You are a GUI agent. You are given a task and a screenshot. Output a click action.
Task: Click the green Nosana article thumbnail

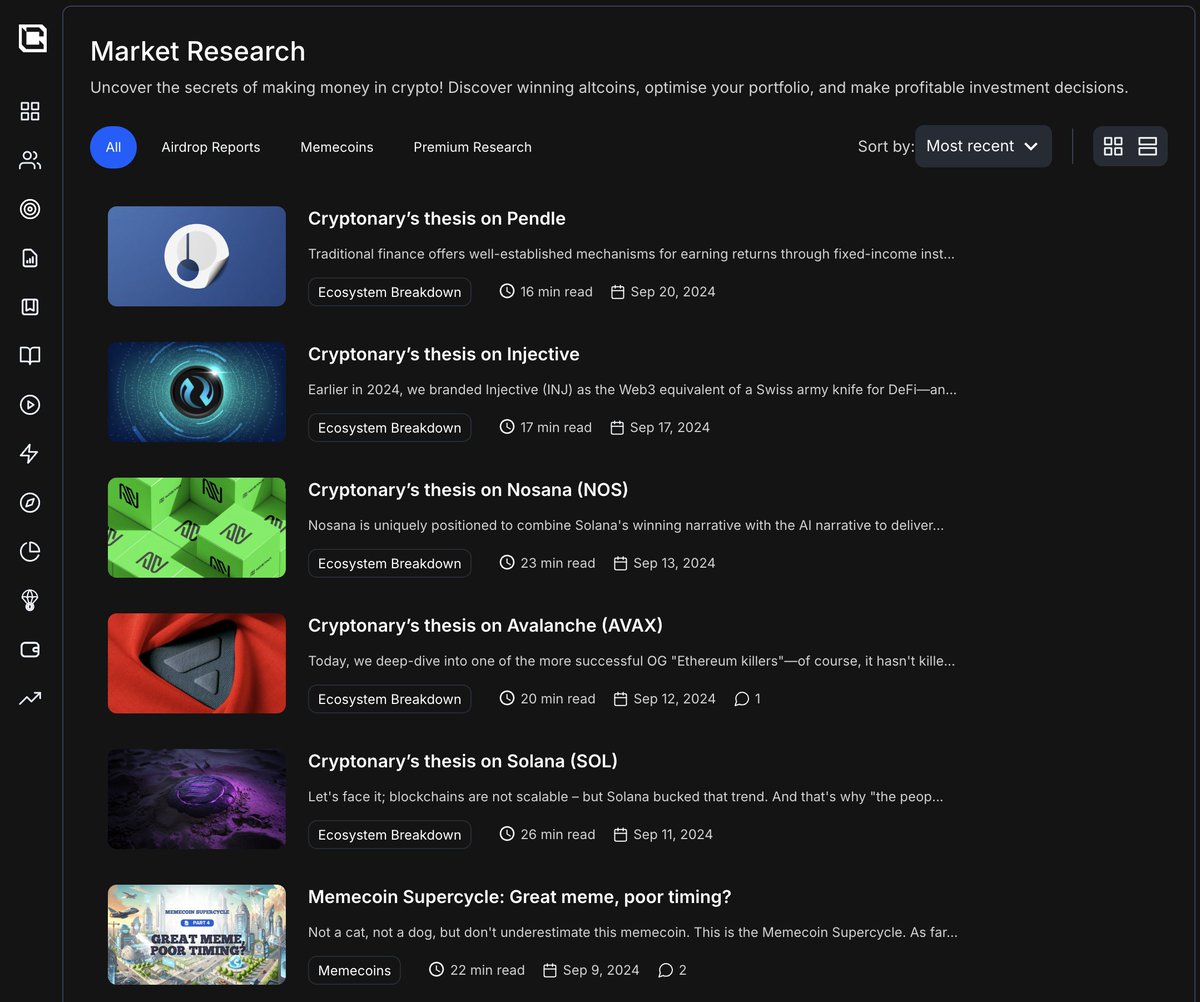pos(197,528)
